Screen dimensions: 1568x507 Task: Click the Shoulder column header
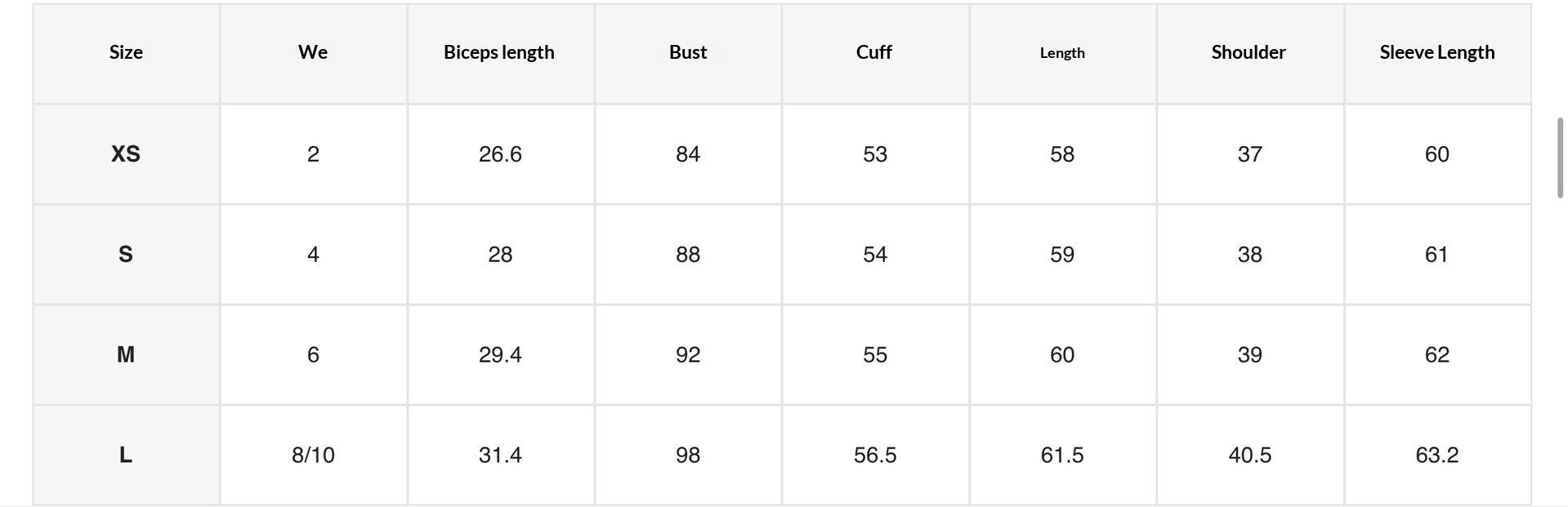pyautogui.click(x=1249, y=52)
